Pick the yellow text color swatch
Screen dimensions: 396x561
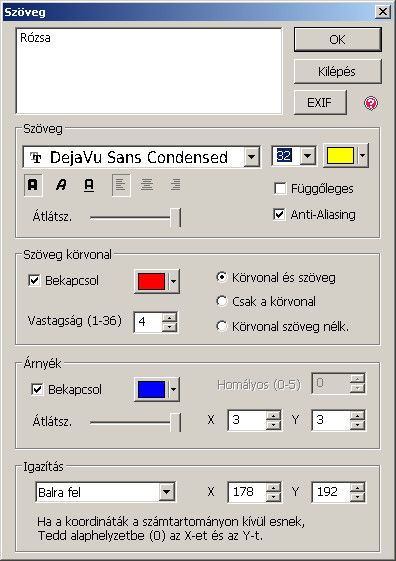(x=341, y=156)
